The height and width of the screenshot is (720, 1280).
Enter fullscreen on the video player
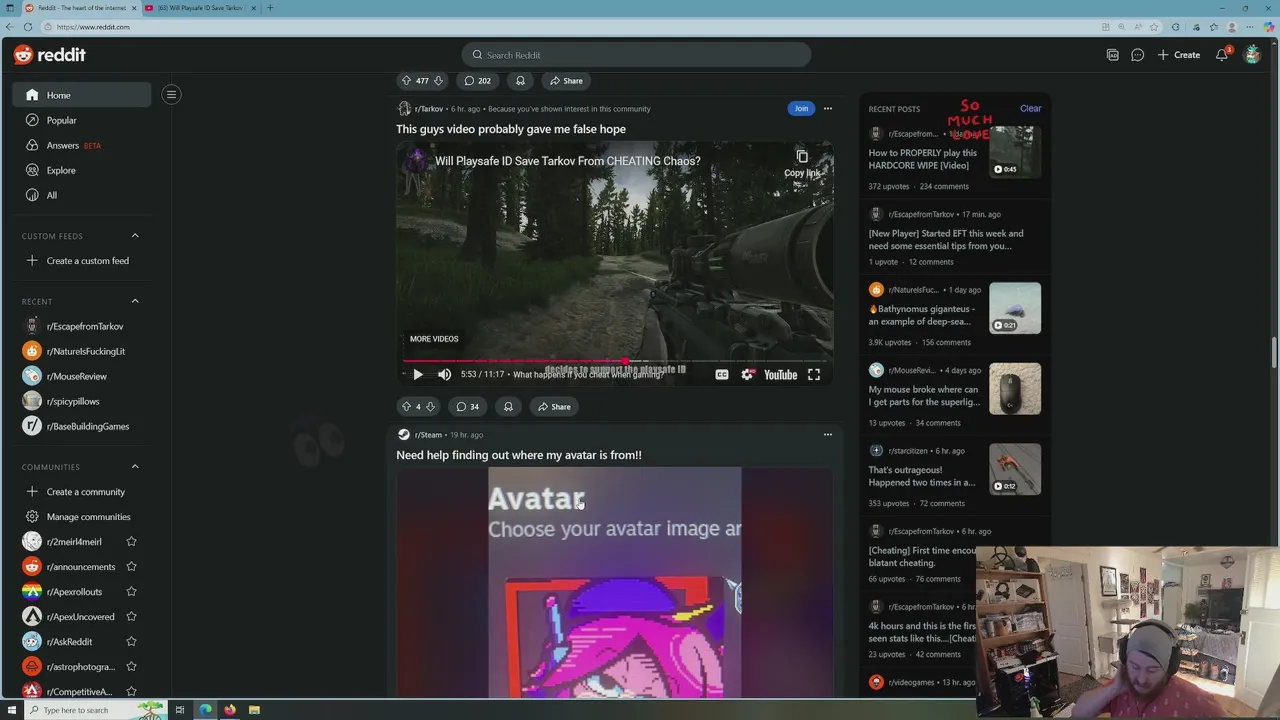[814, 375]
